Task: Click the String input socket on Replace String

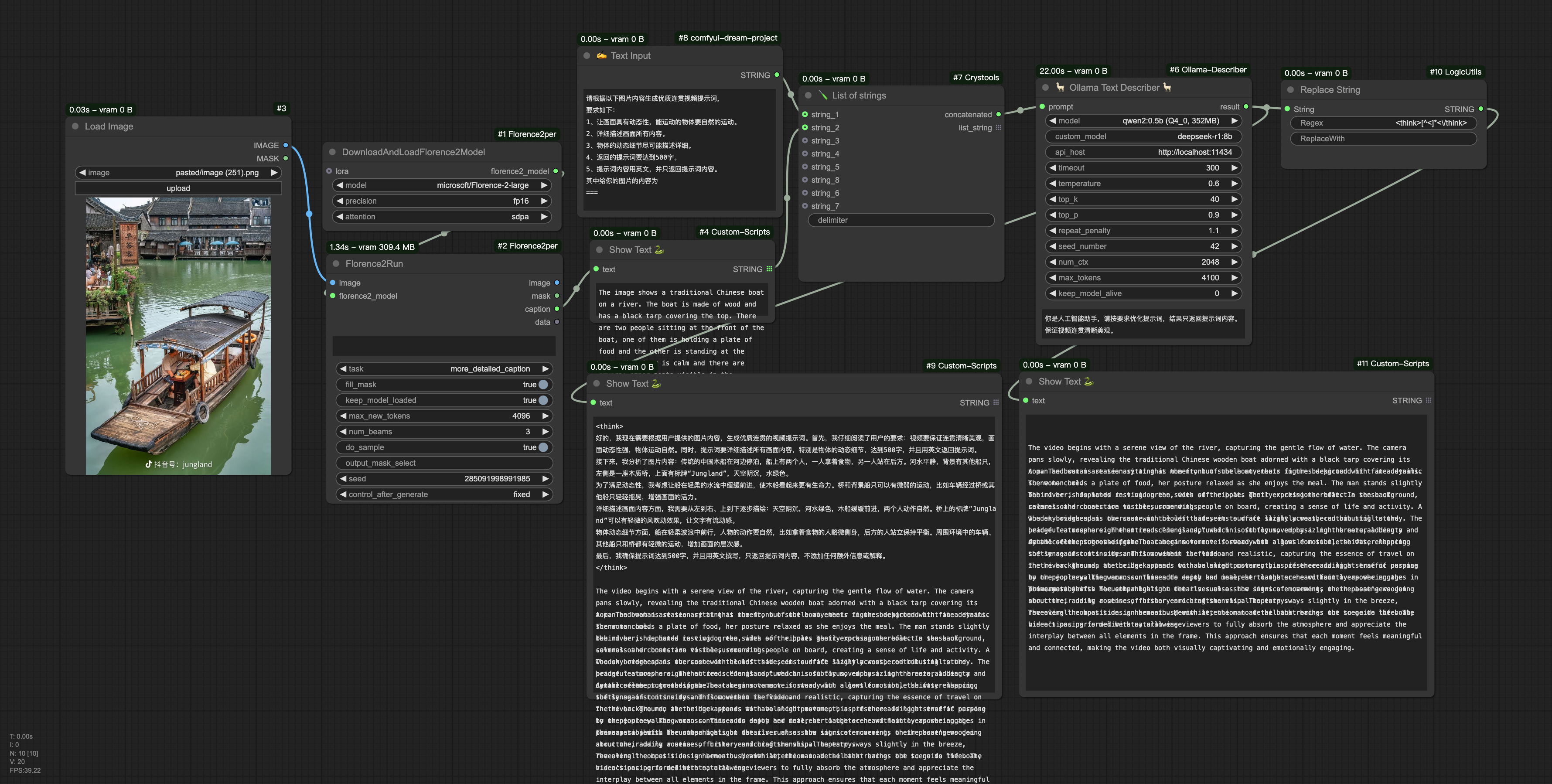Action: [x=1287, y=109]
